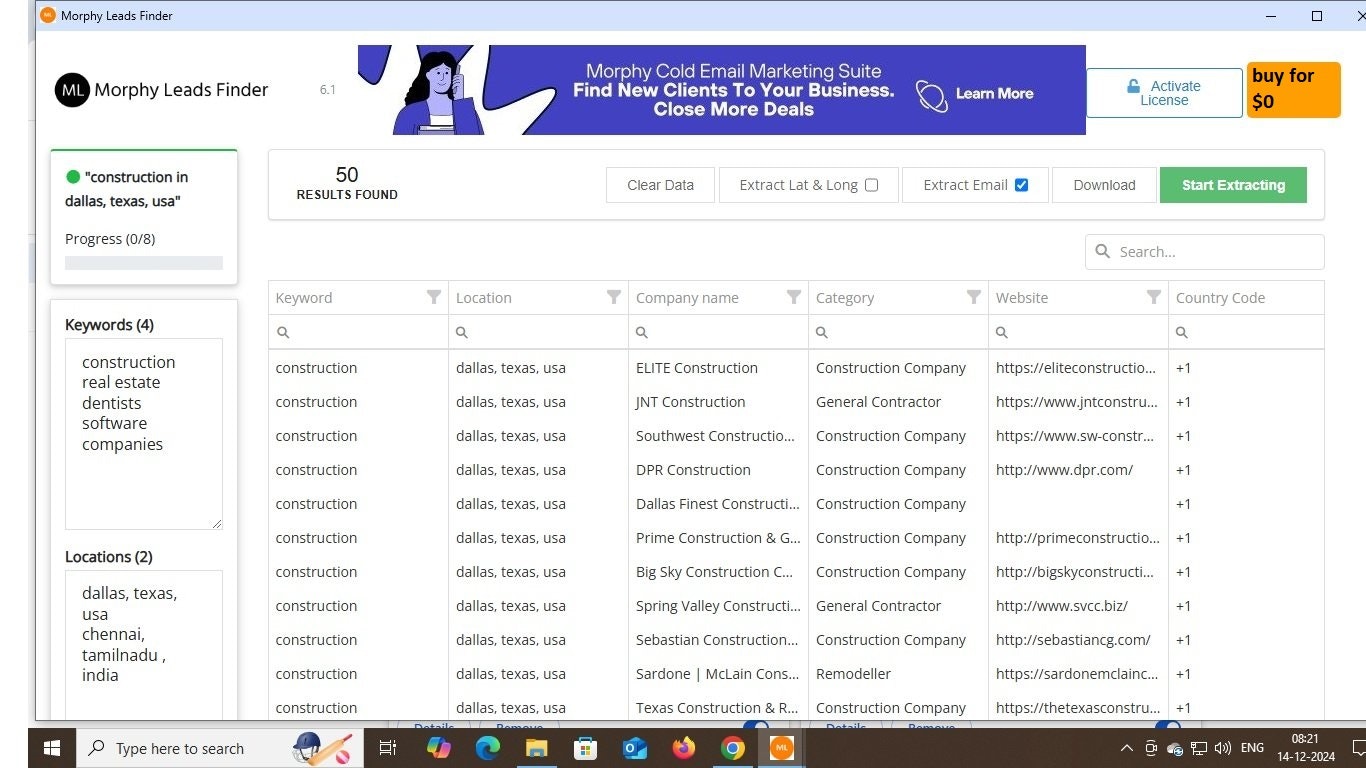Show hidden system tray icons
Screen dimensions: 1366x768
pyautogui.click(x=1126, y=748)
